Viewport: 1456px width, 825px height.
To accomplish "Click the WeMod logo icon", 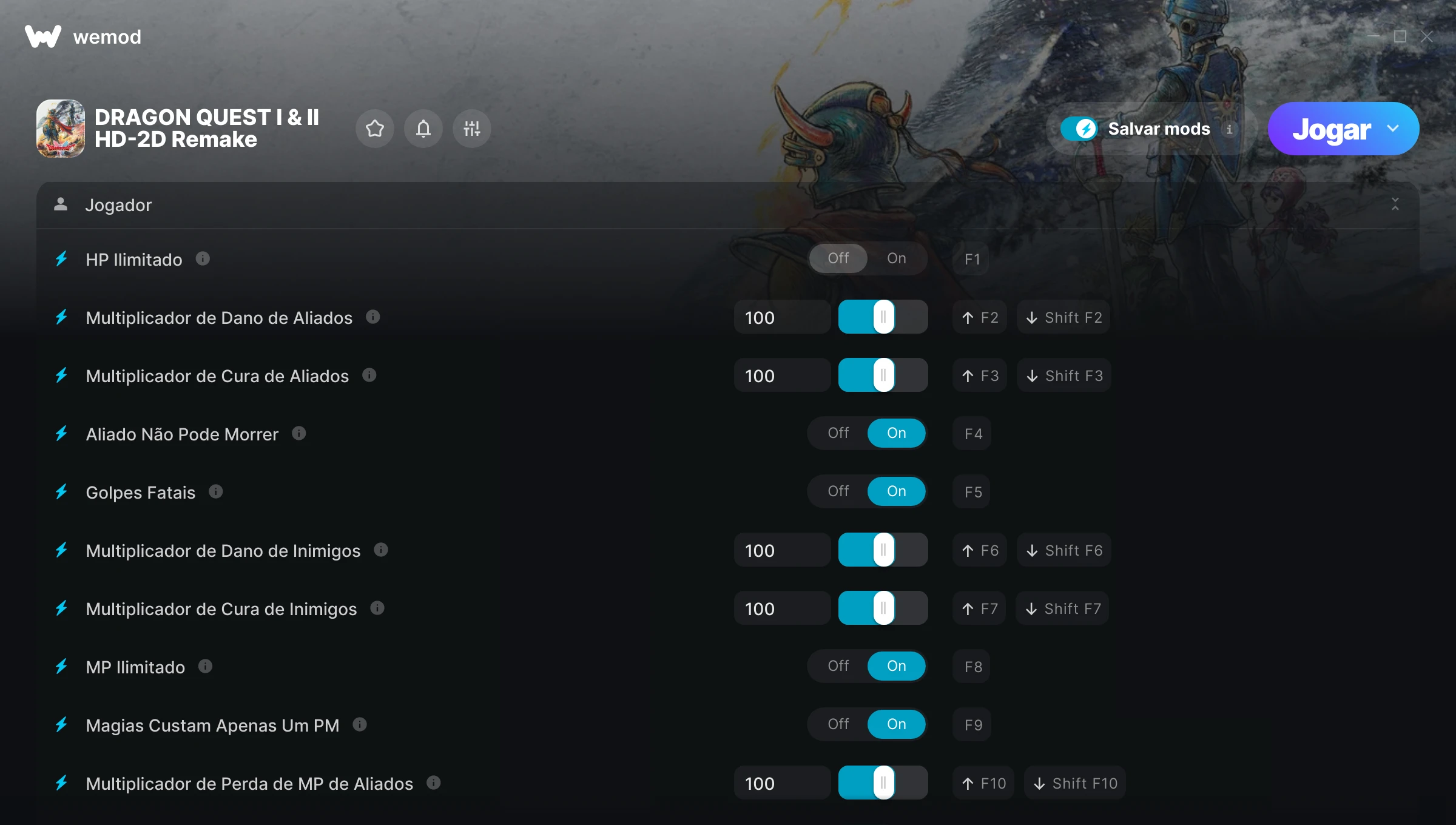I will pos(42,36).
